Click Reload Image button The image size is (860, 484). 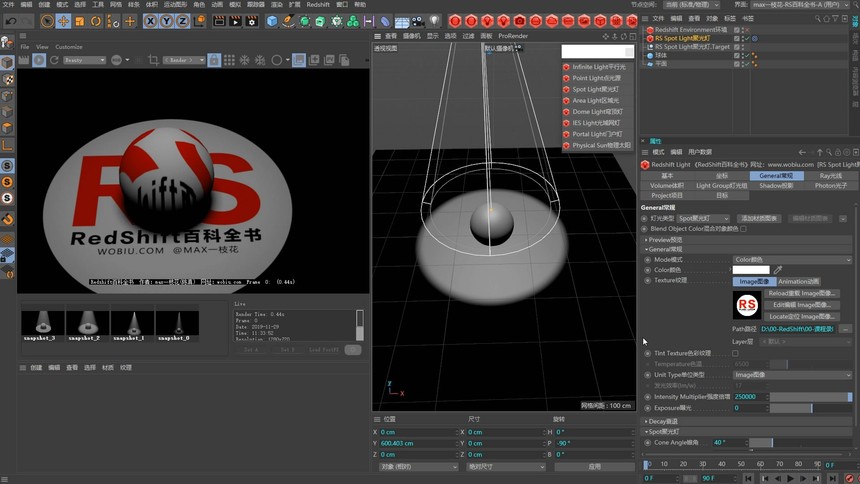[x=801, y=294]
